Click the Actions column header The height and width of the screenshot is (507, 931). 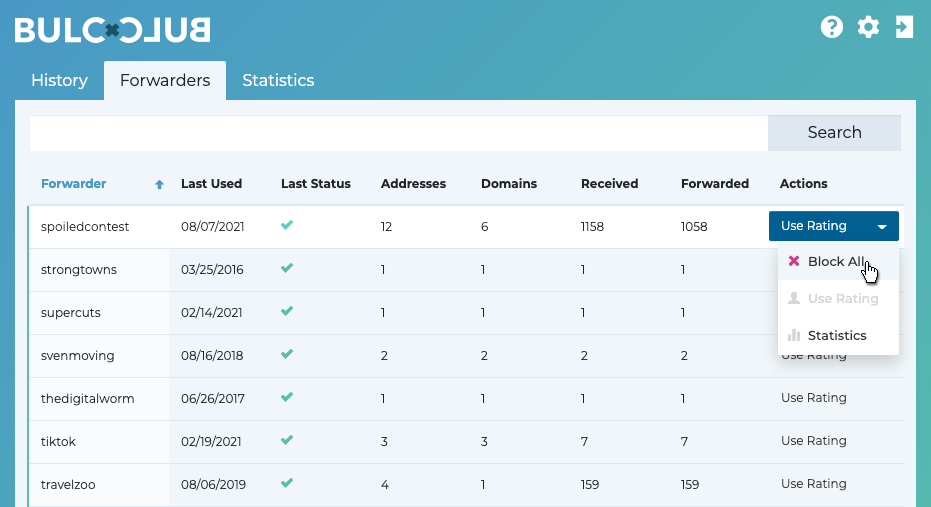pyautogui.click(x=803, y=184)
